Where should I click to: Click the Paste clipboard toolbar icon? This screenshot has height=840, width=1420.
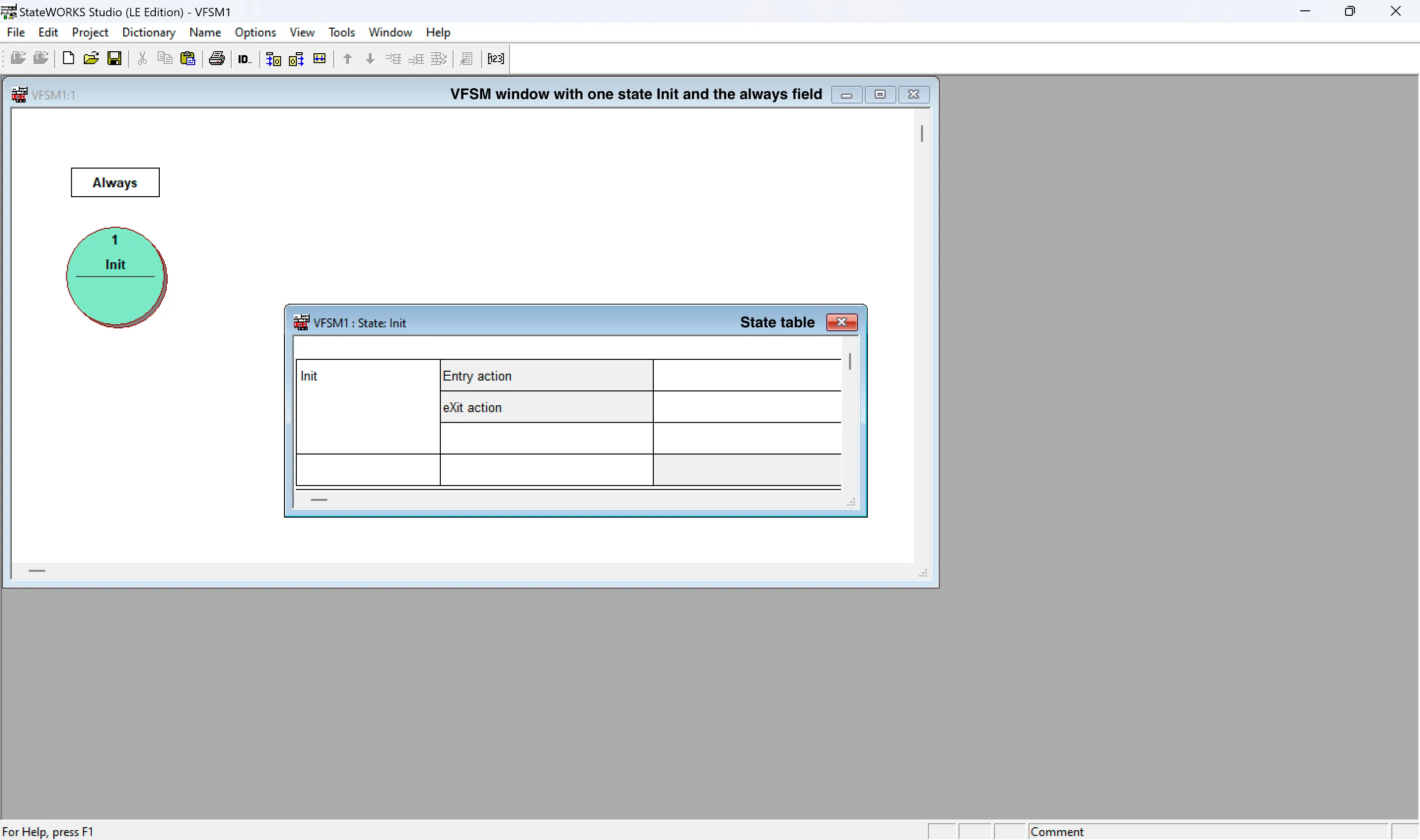click(188, 58)
